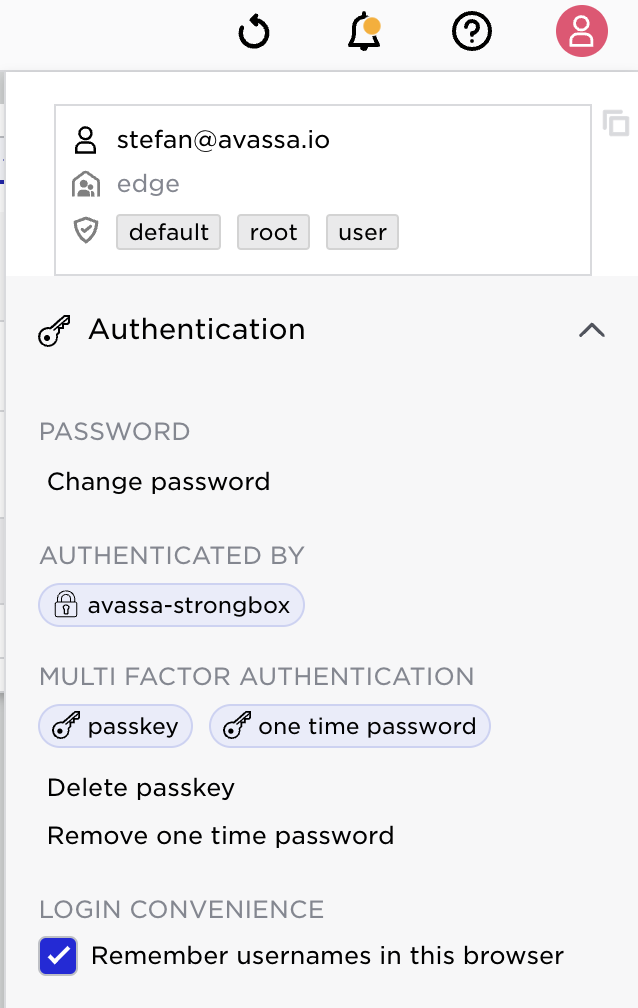Image resolution: width=638 pixels, height=1008 pixels.
Task: Uncheck the blue login convenience checkbox
Action: tap(57, 956)
